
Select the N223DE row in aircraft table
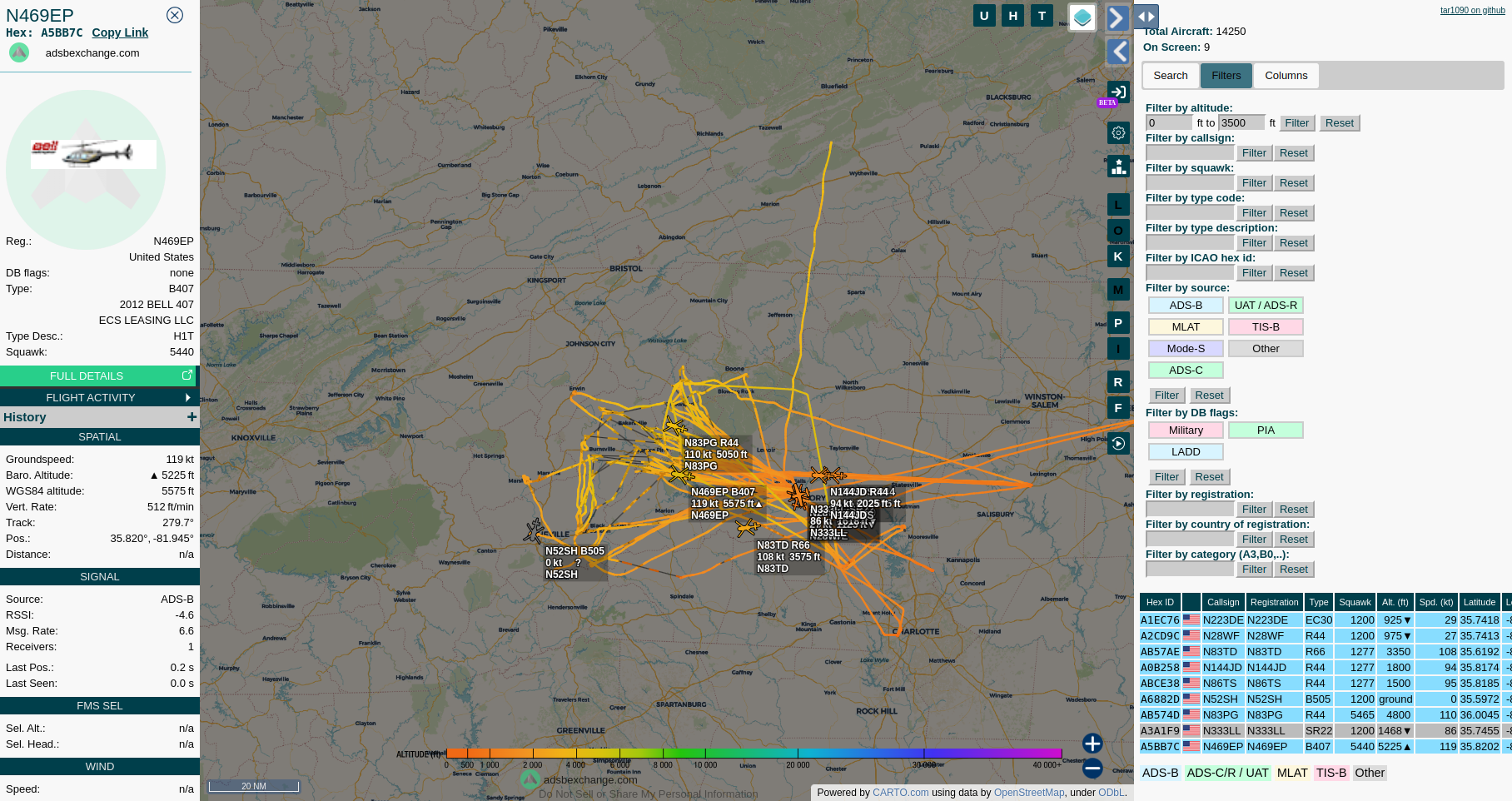(x=1325, y=620)
